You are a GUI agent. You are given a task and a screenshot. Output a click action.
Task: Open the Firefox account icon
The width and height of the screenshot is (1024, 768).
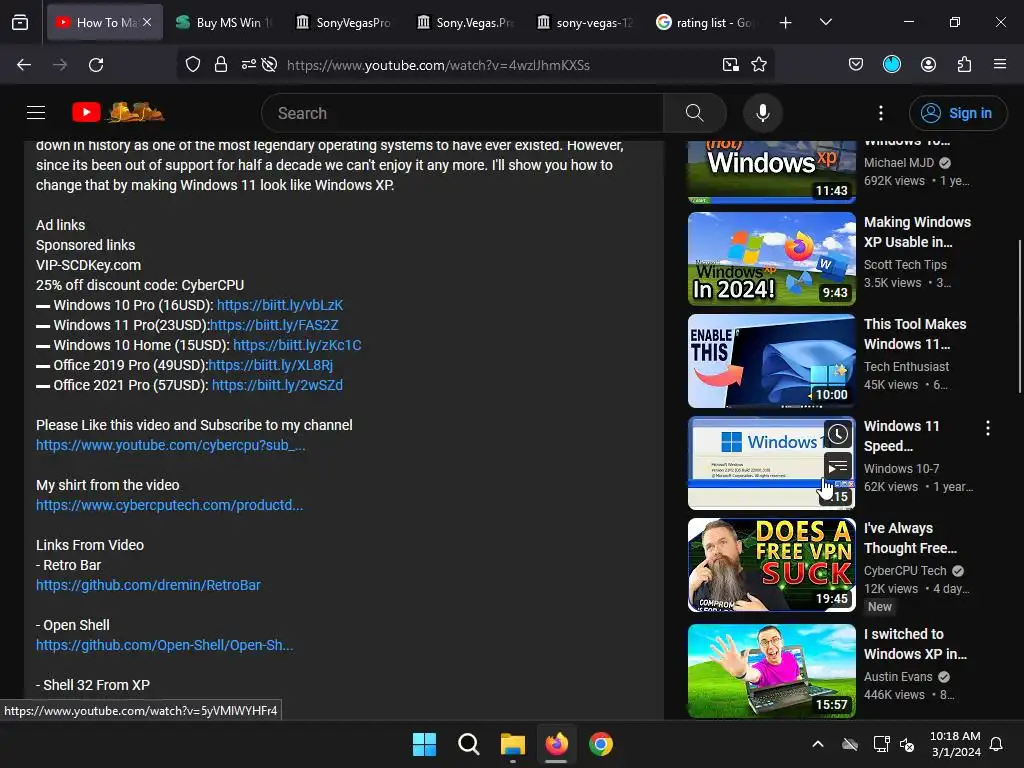(928, 65)
